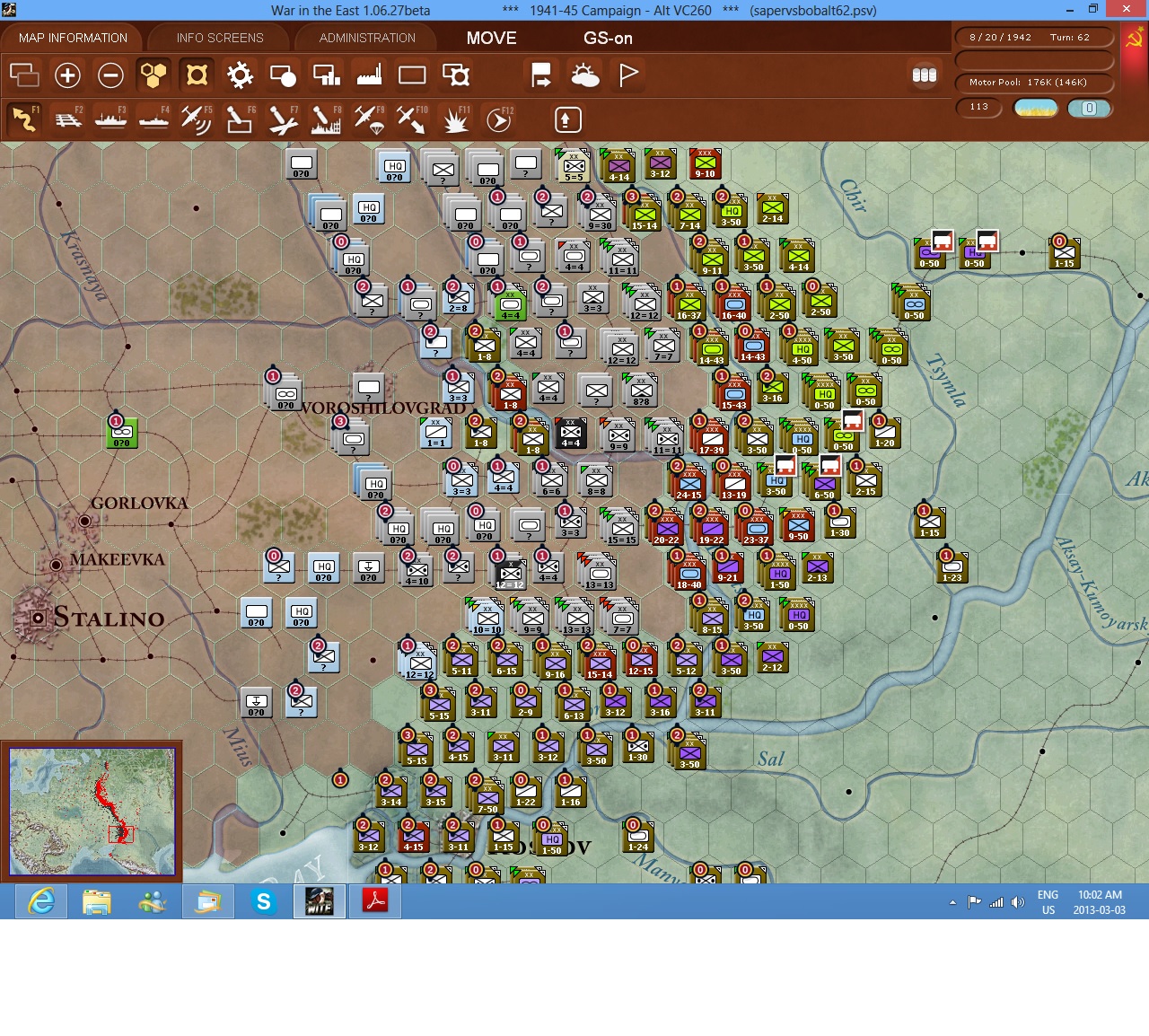Select the red unit labeled 9-10
The image size is (1149, 1036).
pos(705,164)
